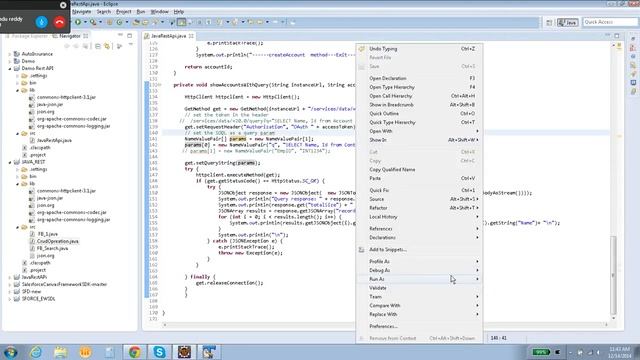Select the SFD-new project

click(x=31, y=291)
